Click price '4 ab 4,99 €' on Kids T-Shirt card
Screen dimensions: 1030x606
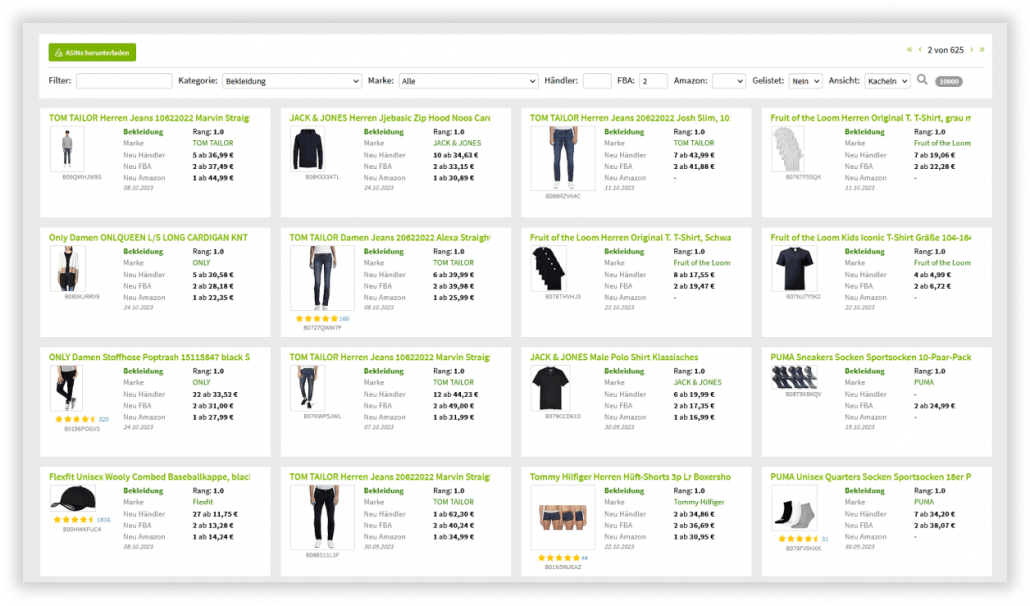pos(932,274)
